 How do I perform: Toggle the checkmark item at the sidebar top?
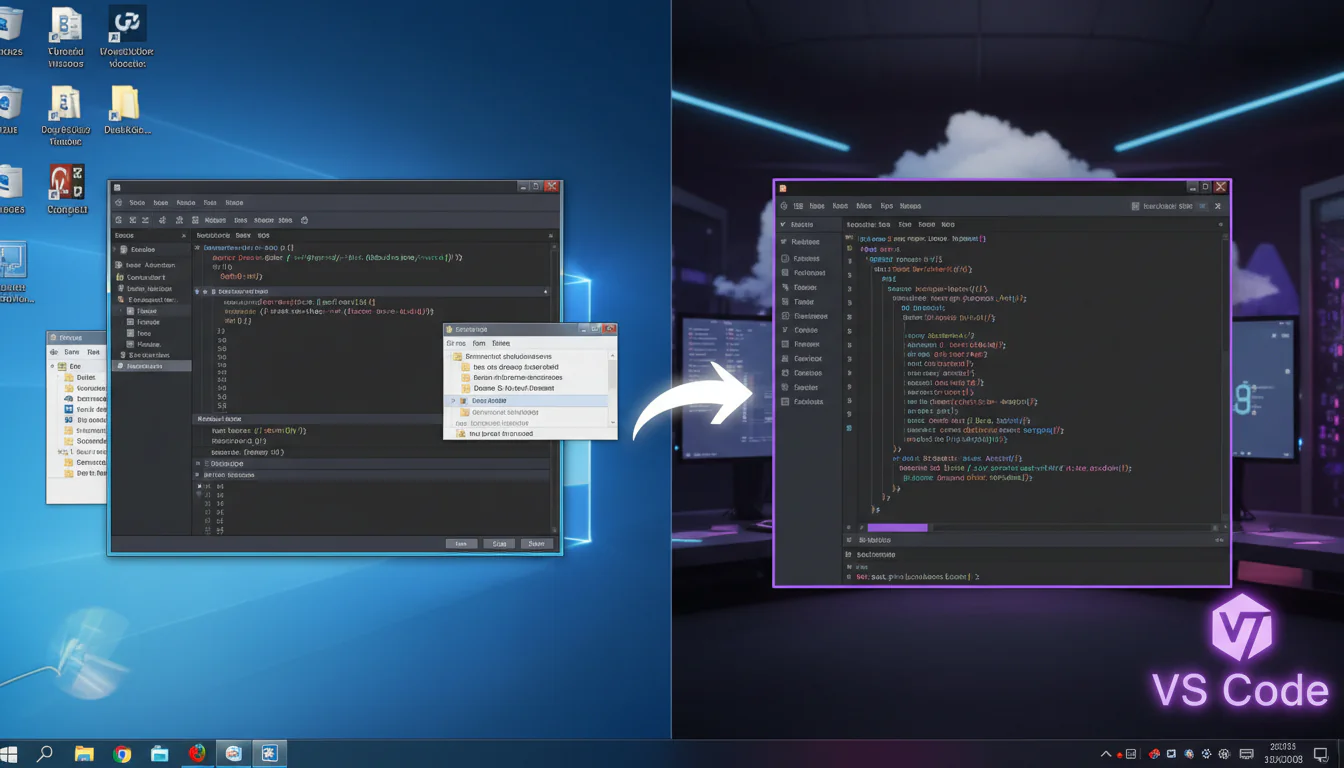(x=789, y=226)
